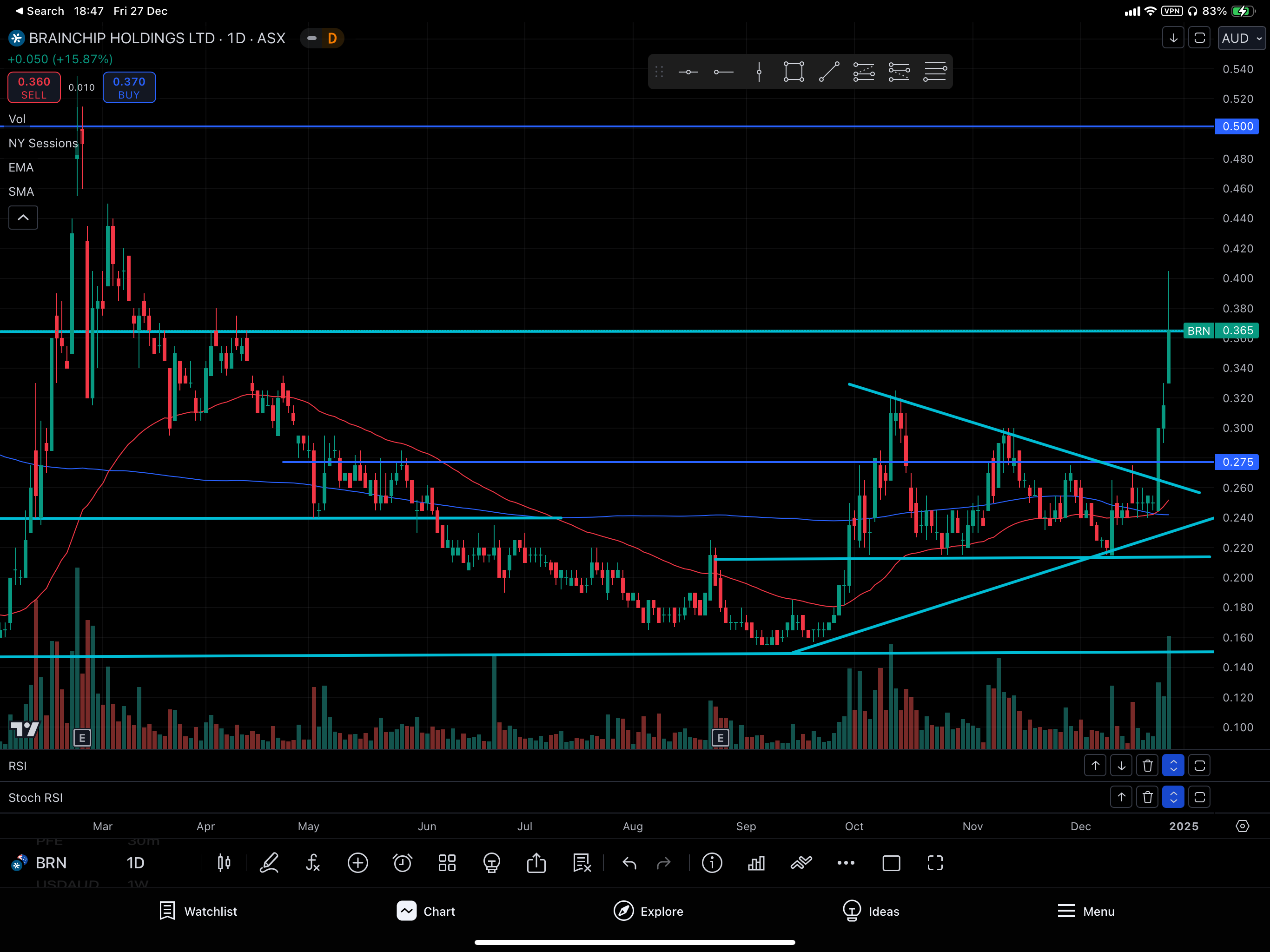Move the RSI pane down

1121,766
